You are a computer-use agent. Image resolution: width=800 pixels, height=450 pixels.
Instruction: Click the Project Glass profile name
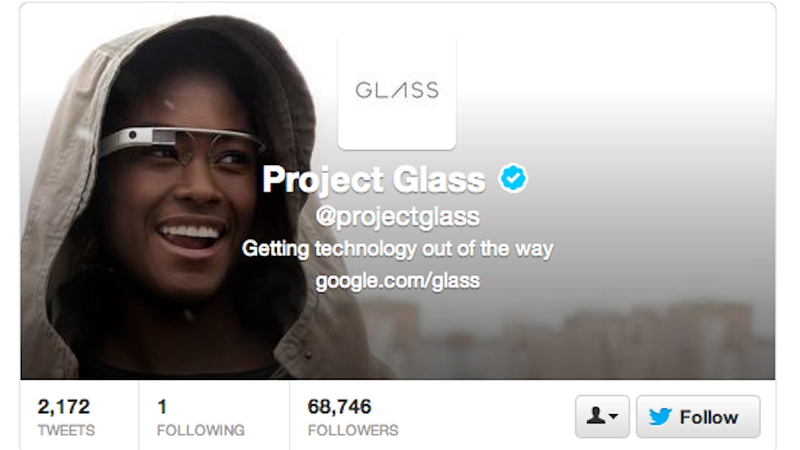[374, 180]
